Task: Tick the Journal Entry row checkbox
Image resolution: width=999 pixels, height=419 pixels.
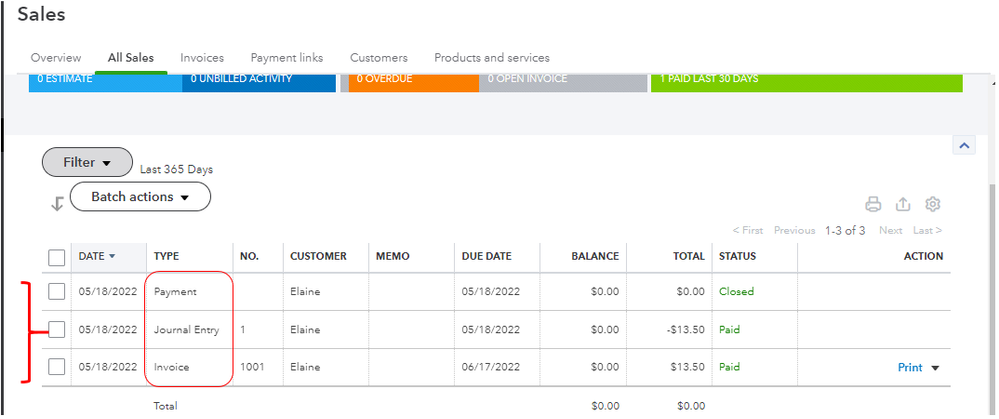Action: (x=57, y=329)
